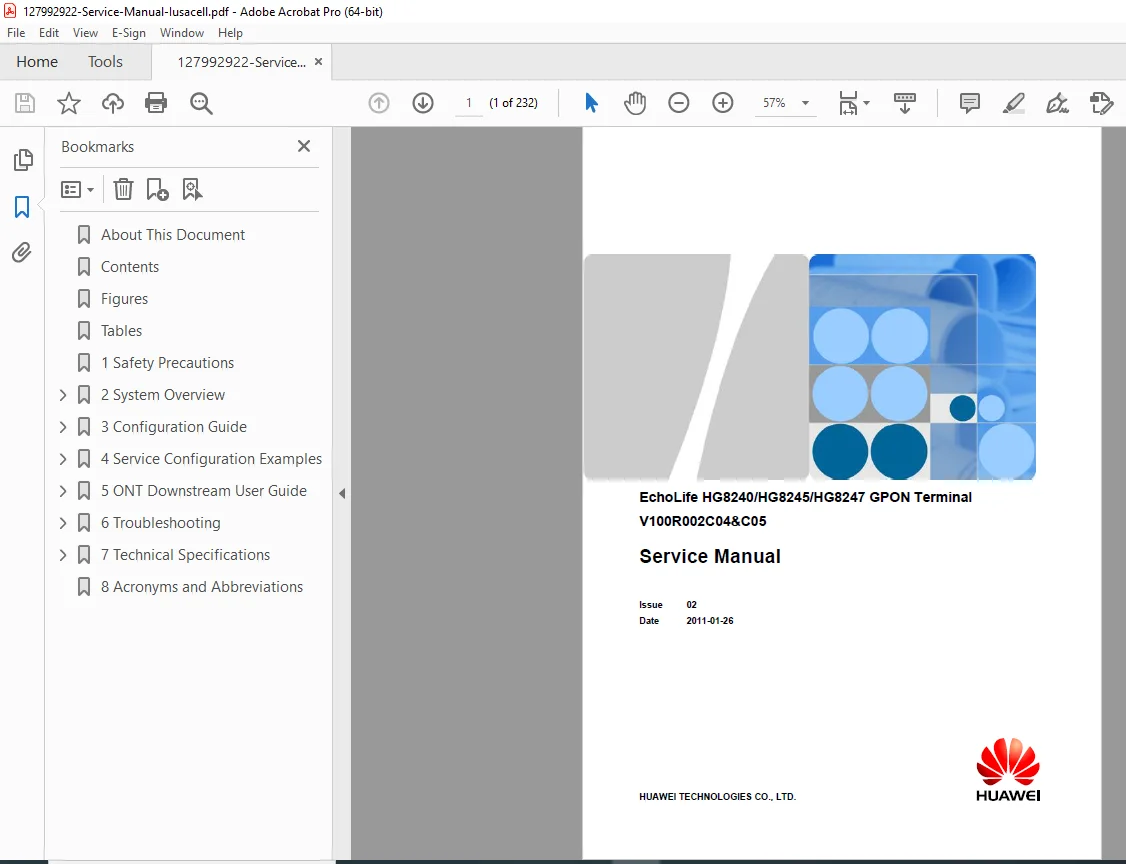Open bookmarks options dropdown menu
This screenshot has height=864, width=1126.
(78, 190)
